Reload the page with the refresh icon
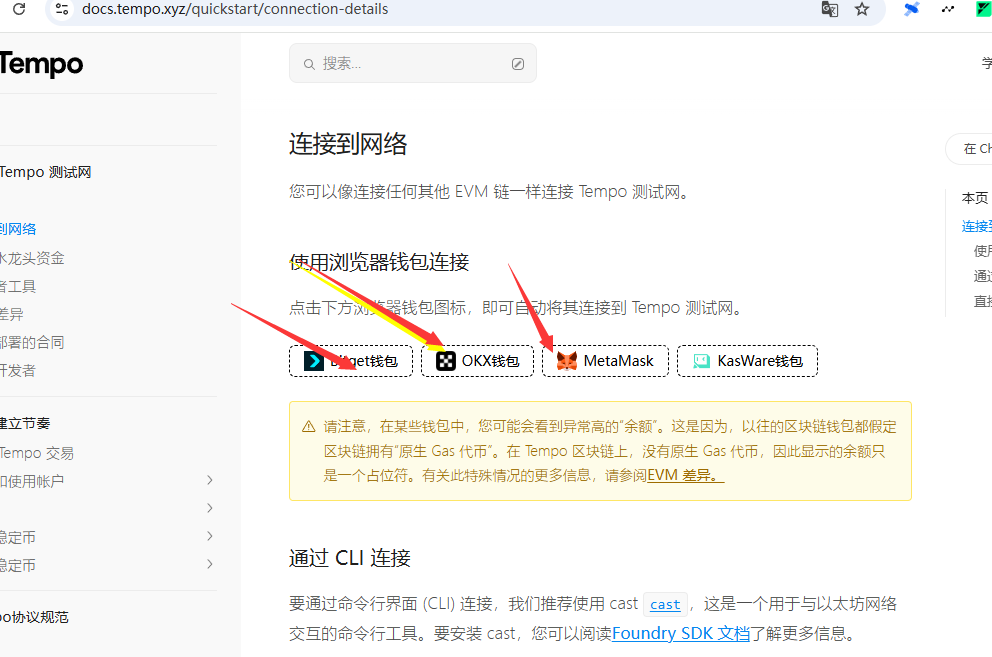This screenshot has height=657, width=992. coord(18,10)
